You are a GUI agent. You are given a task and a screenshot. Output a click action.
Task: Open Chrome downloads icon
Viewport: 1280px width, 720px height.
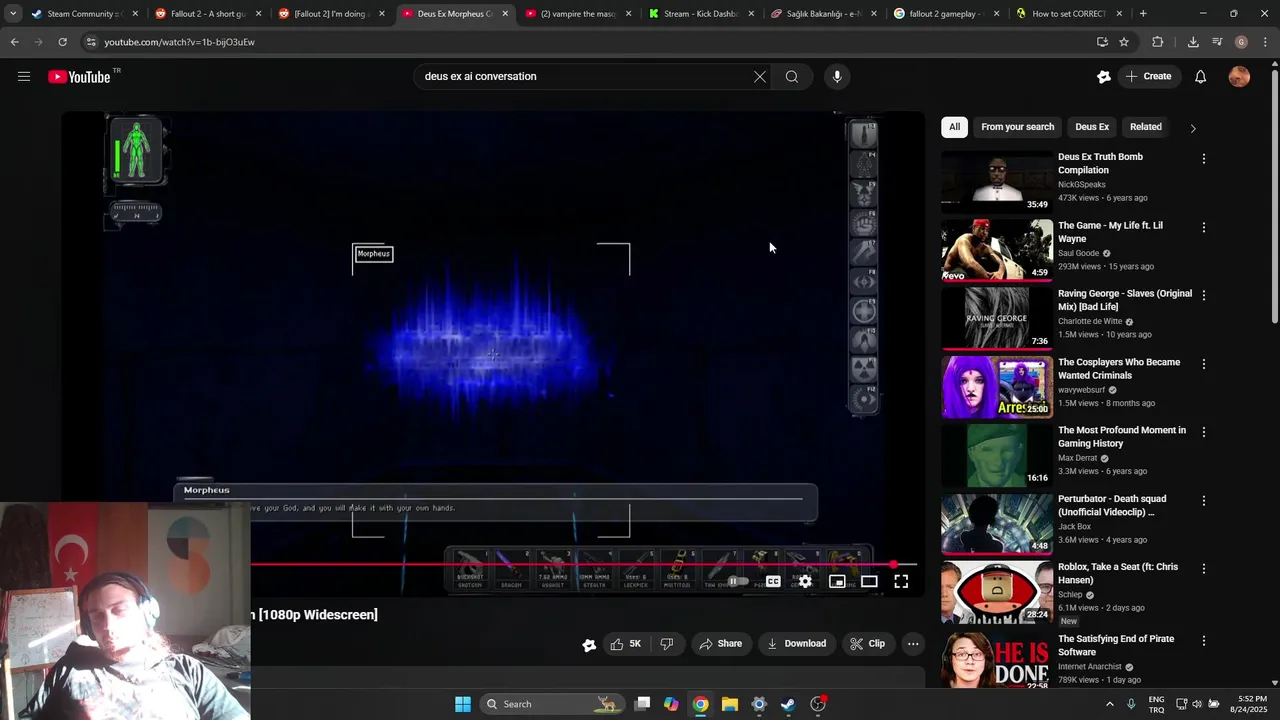[1193, 42]
